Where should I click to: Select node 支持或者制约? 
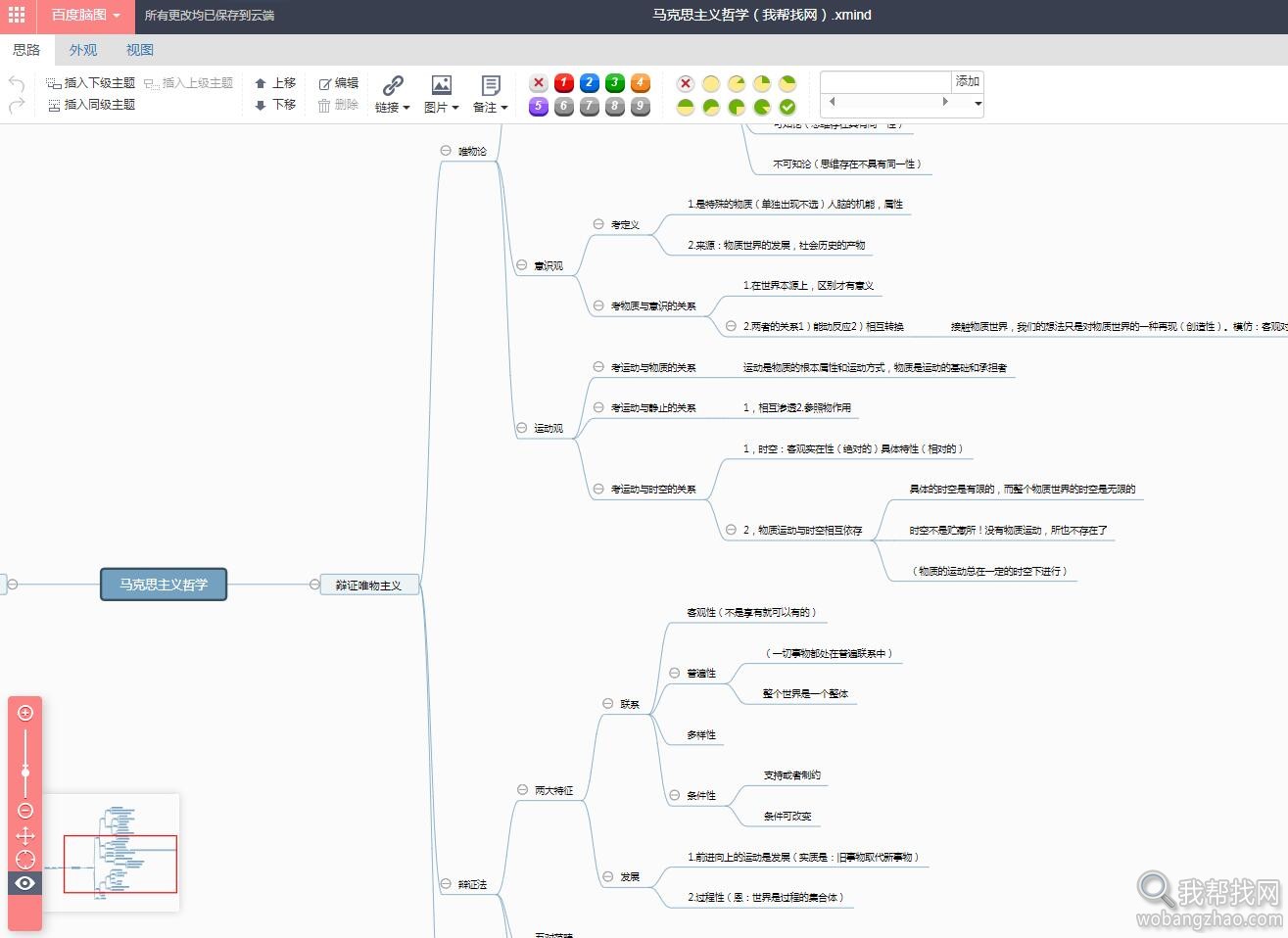pos(792,774)
